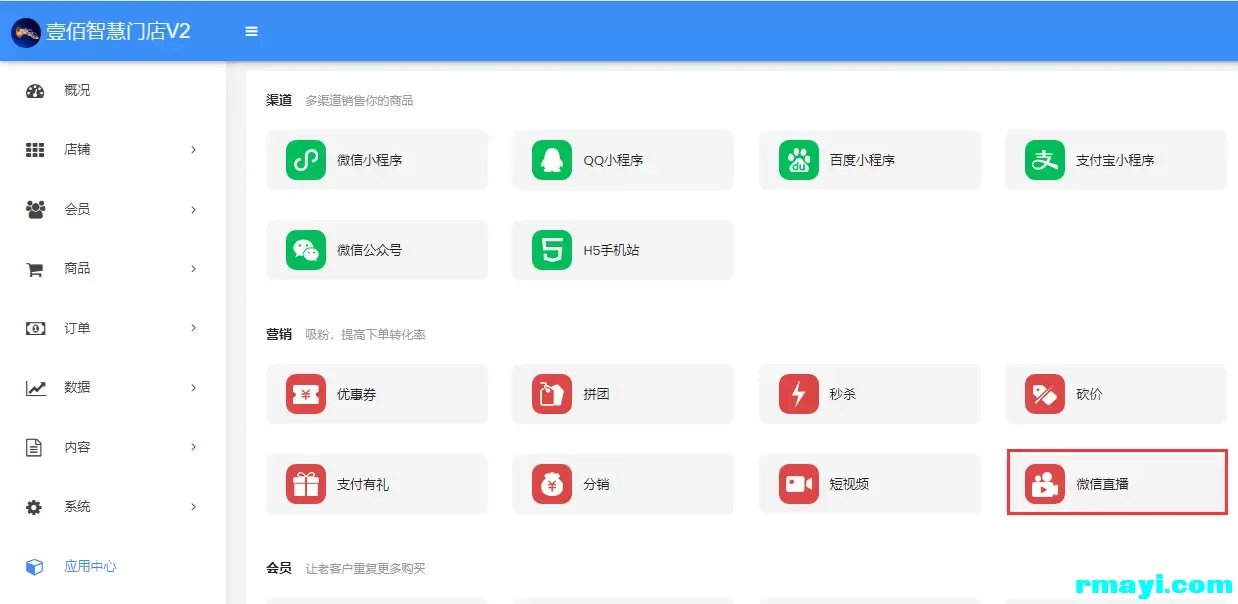Click the 优惠券 coupon icon
Viewport: 1238px width, 604px height.
pos(306,394)
